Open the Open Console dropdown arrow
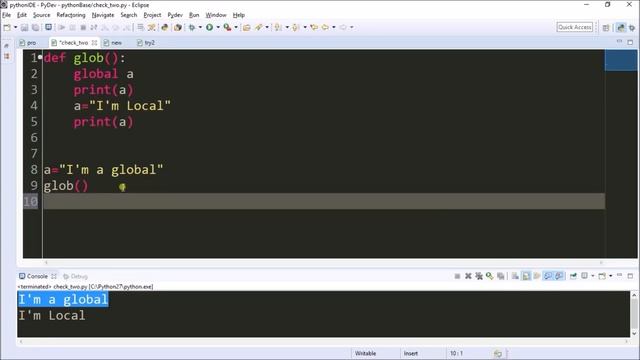640x360 pixels. 611,276
